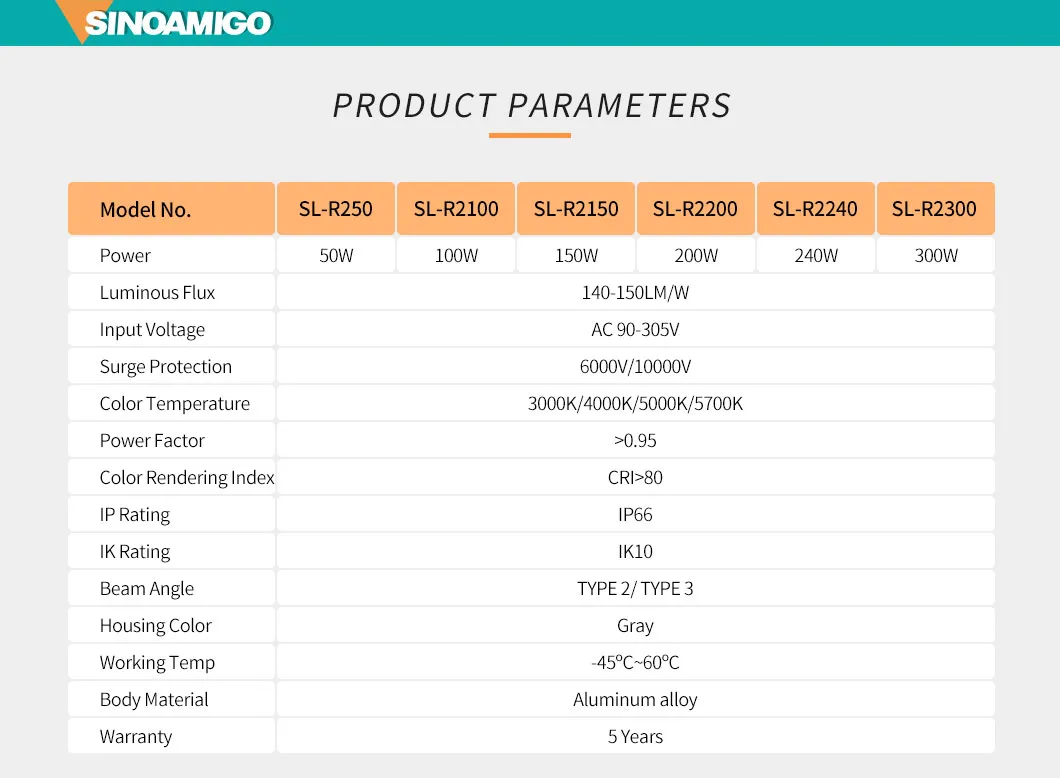Click the 50W power cell

(336, 256)
